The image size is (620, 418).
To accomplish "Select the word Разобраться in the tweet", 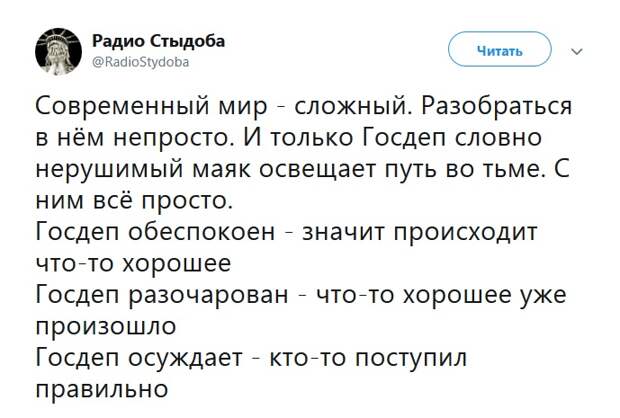I will (496, 107).
